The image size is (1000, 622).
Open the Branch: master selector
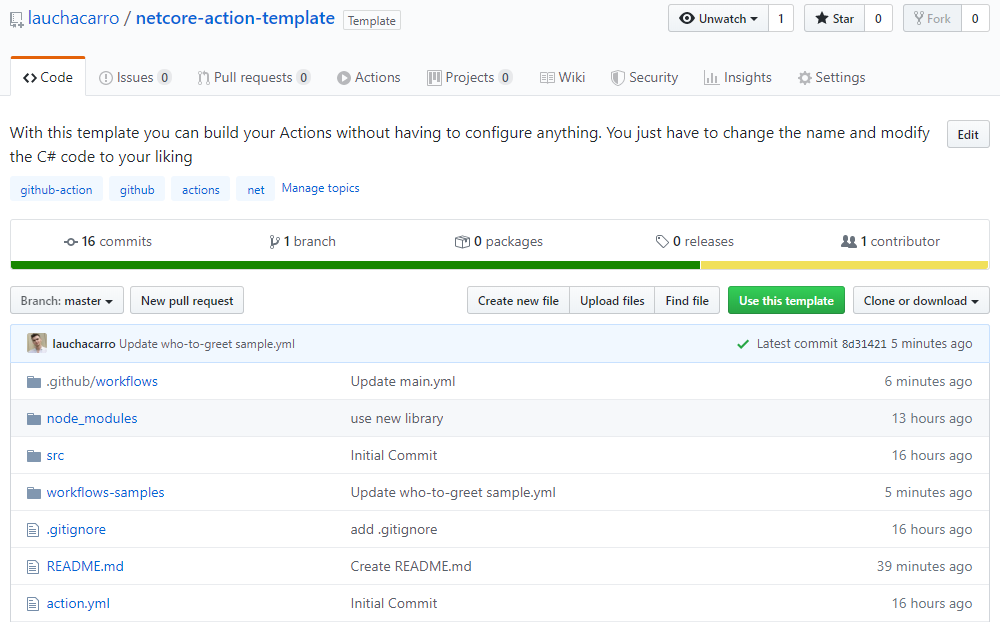point(67,300)
